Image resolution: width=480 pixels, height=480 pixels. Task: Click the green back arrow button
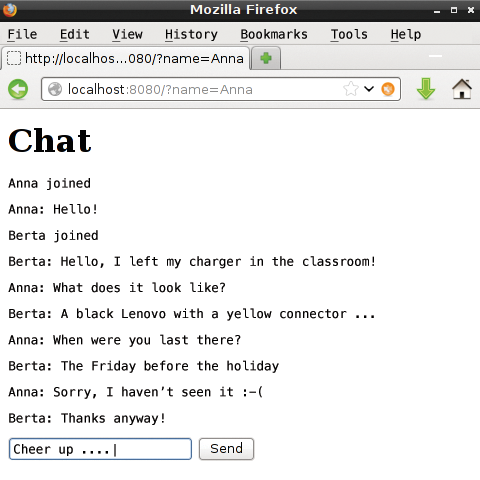pos(18,89)
